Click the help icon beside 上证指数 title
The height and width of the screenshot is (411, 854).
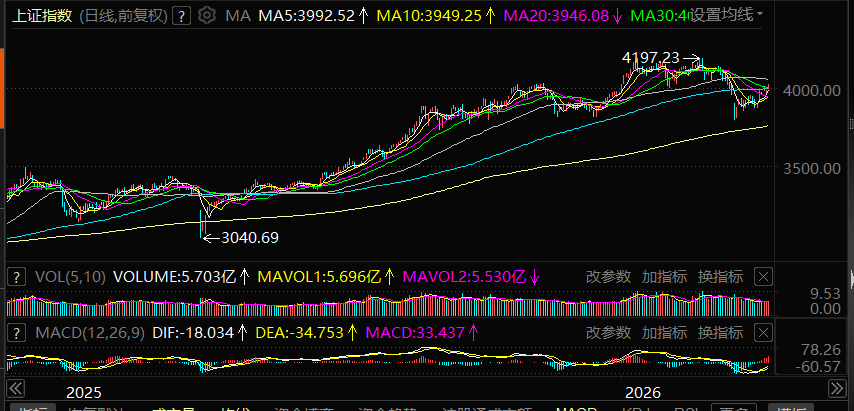tap(182, 16)
